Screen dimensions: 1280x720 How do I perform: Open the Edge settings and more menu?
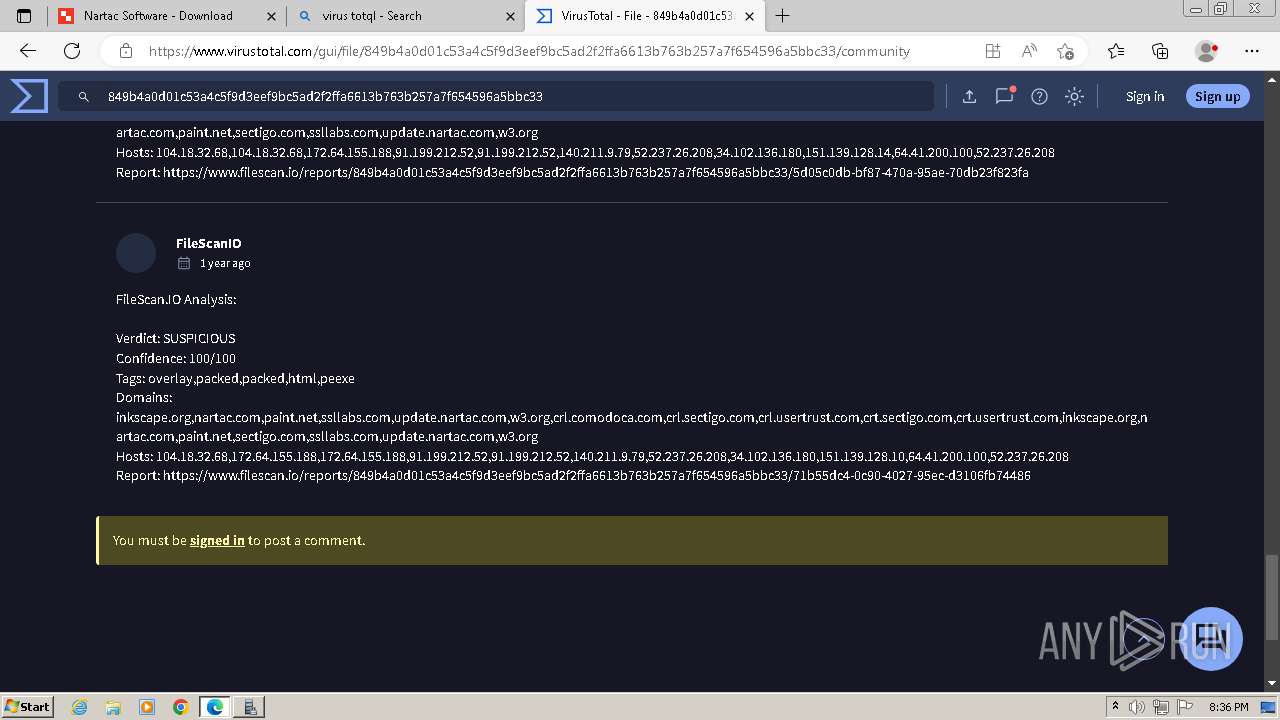[1252, 51]
